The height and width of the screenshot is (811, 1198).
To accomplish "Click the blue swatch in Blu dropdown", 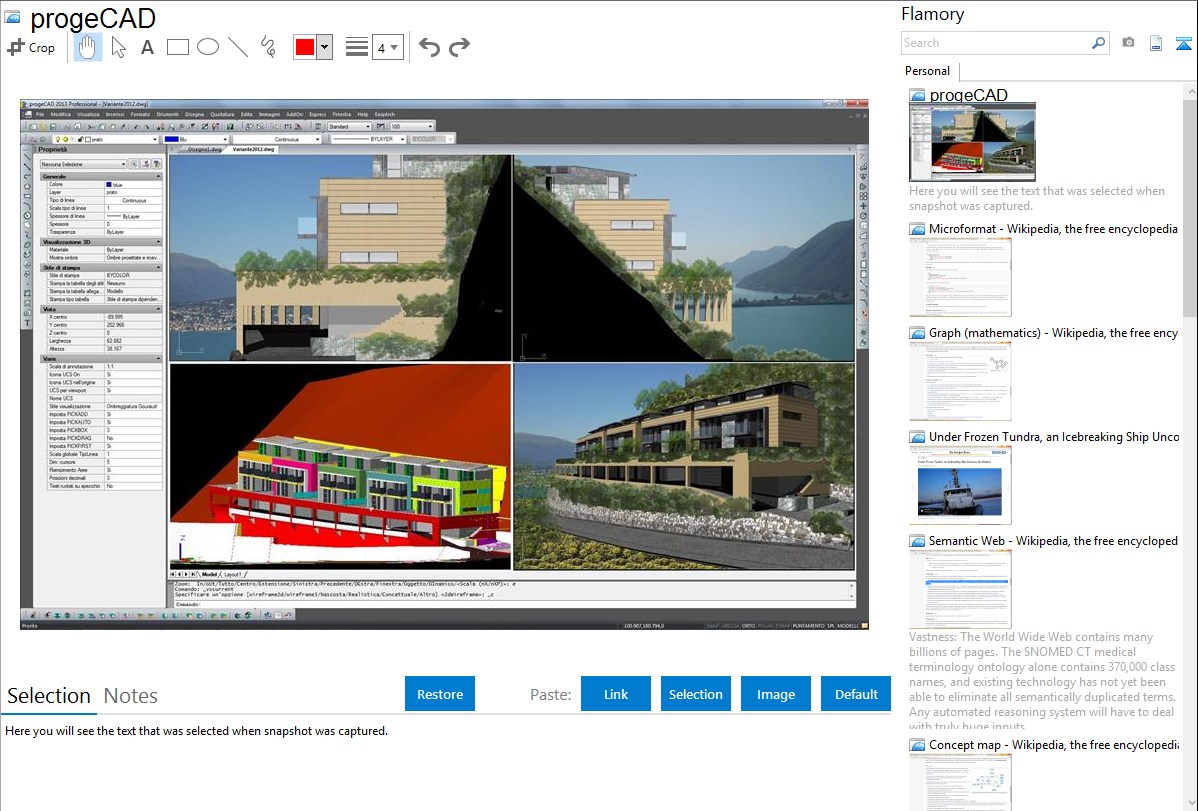I will pos(171,139).
